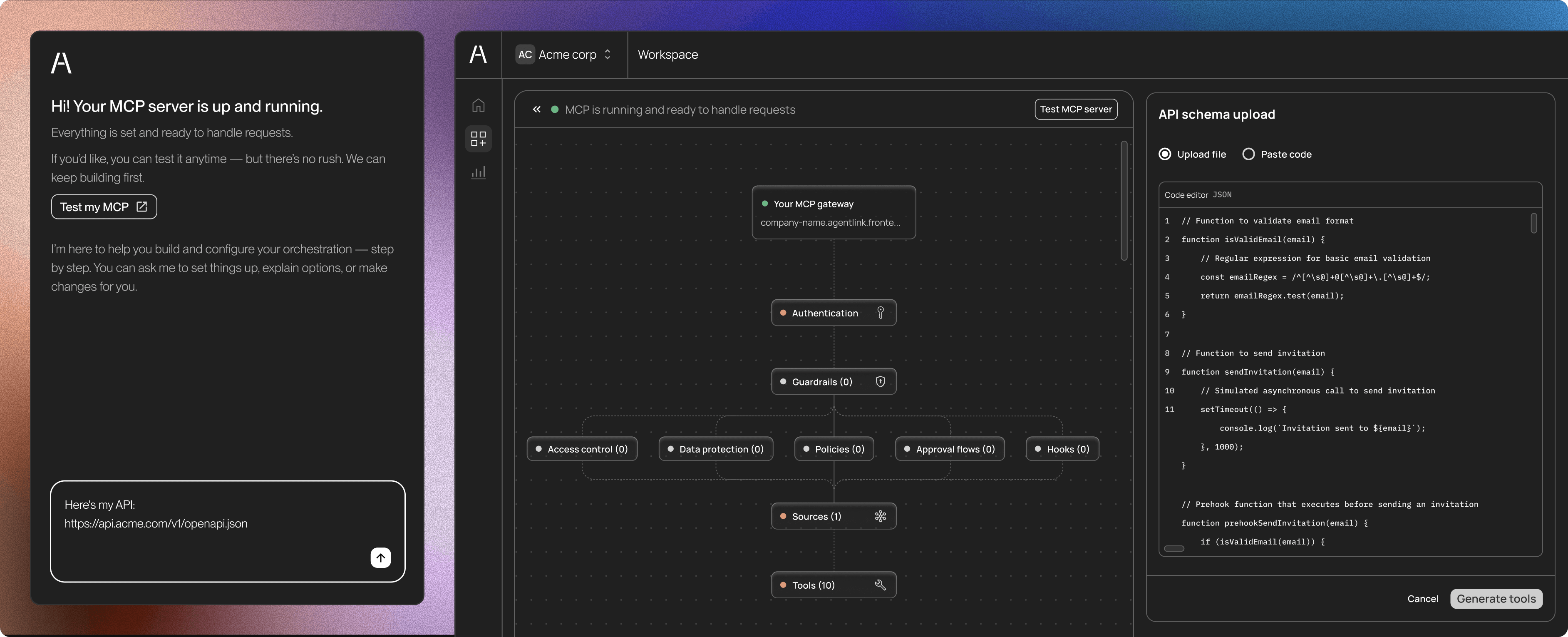Click the Sources node network icon
1568x637 pixels.
pyautogui.click(x=880, y=516)
